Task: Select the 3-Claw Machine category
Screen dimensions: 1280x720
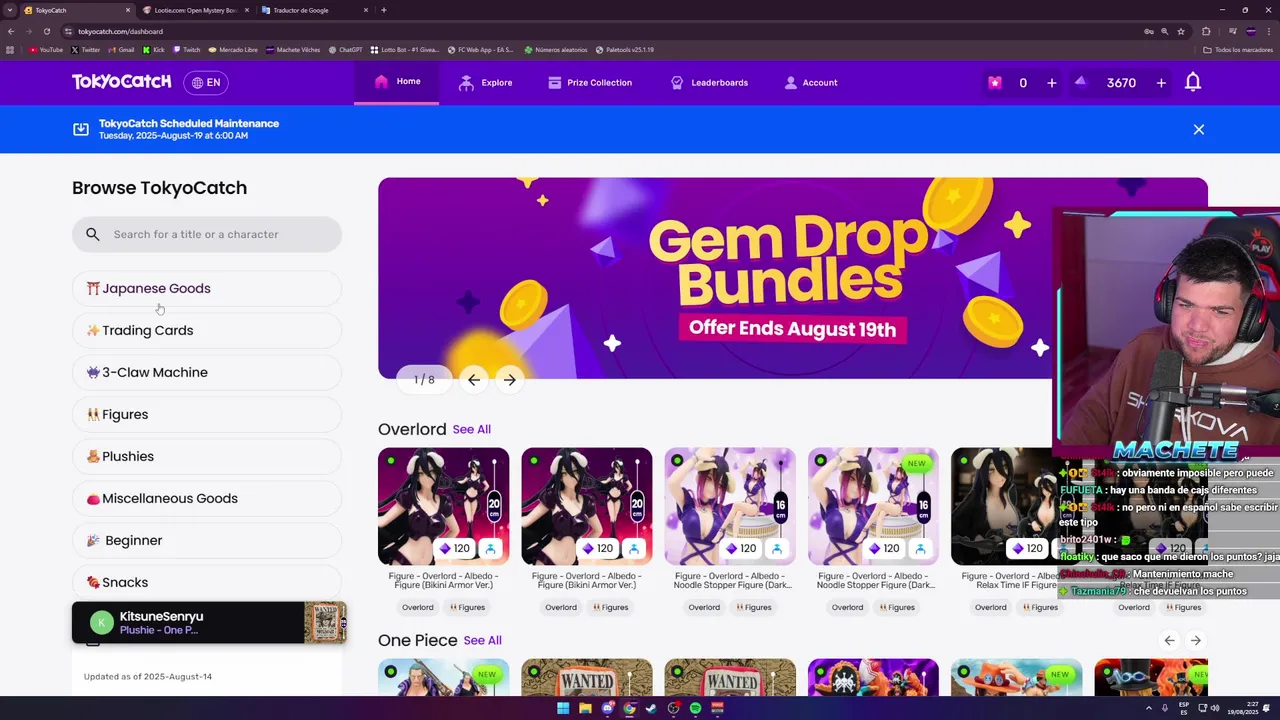Action: click(x=207, y=372)
